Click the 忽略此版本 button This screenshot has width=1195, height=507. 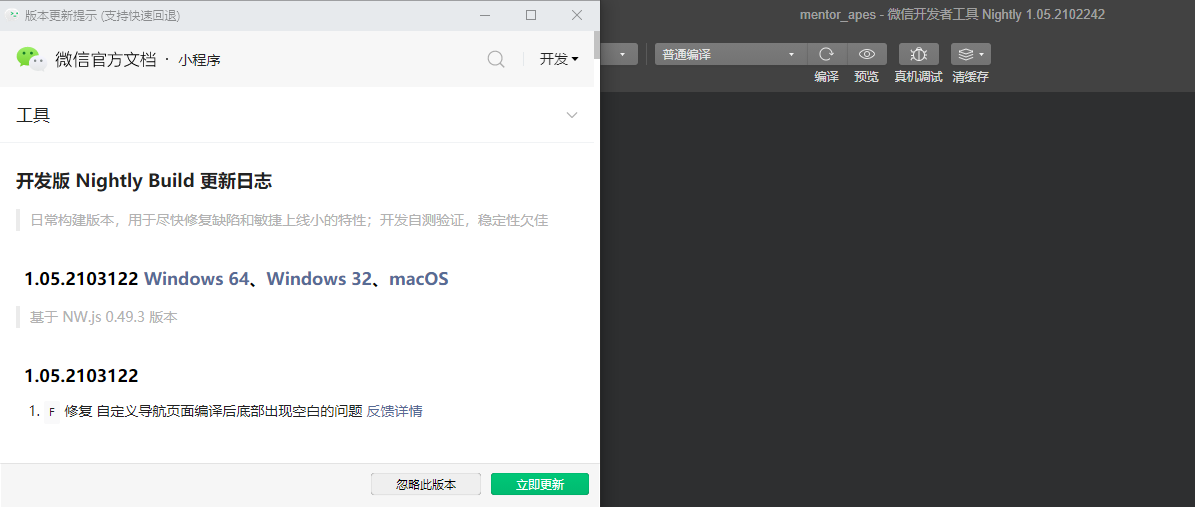coord(426,484)
